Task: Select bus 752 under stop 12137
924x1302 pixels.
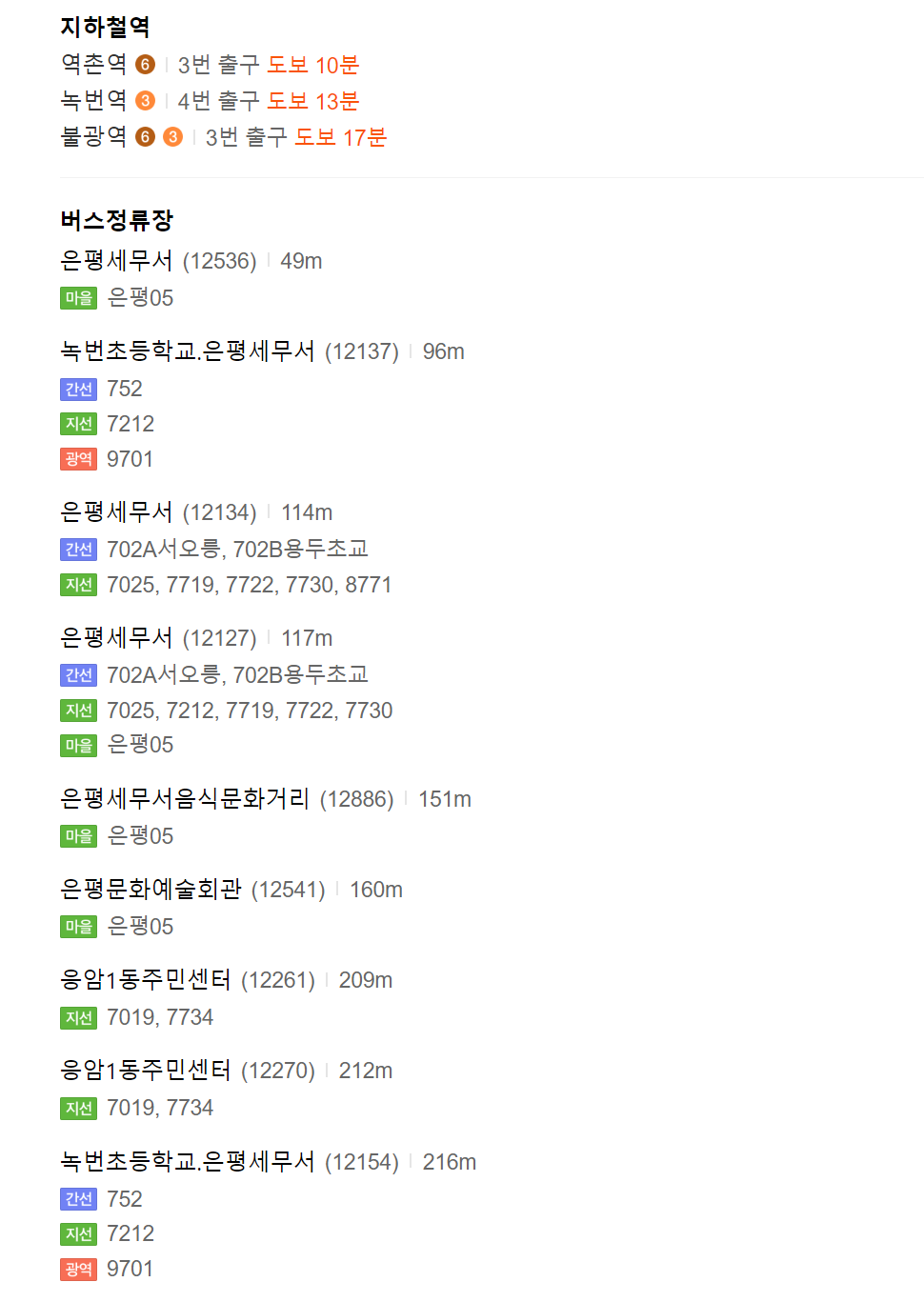Action: [125, 389]
